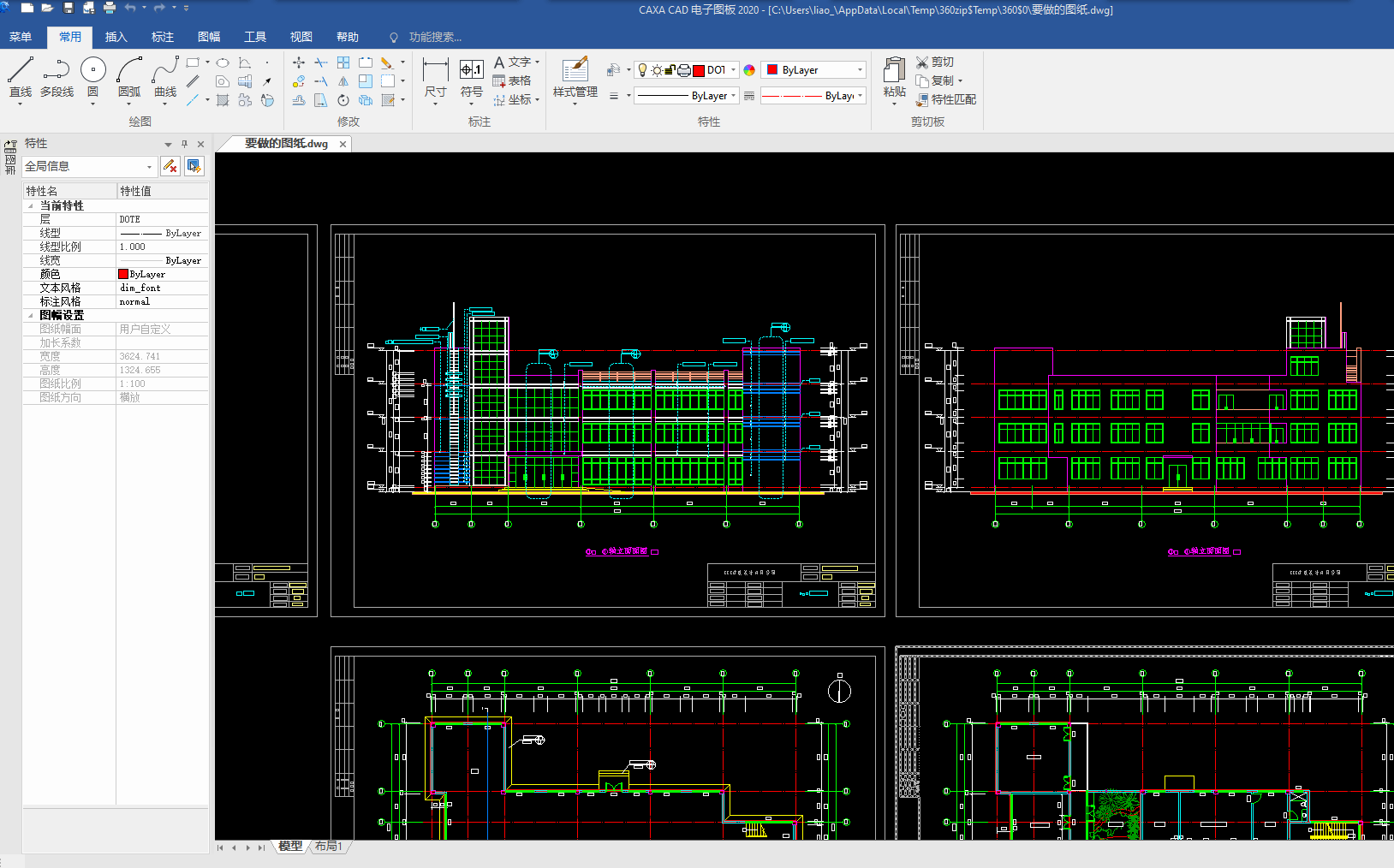Screen dimensions: 1394x868
Task: Select the 多段线 polyline tool
Action: (57, 77)
